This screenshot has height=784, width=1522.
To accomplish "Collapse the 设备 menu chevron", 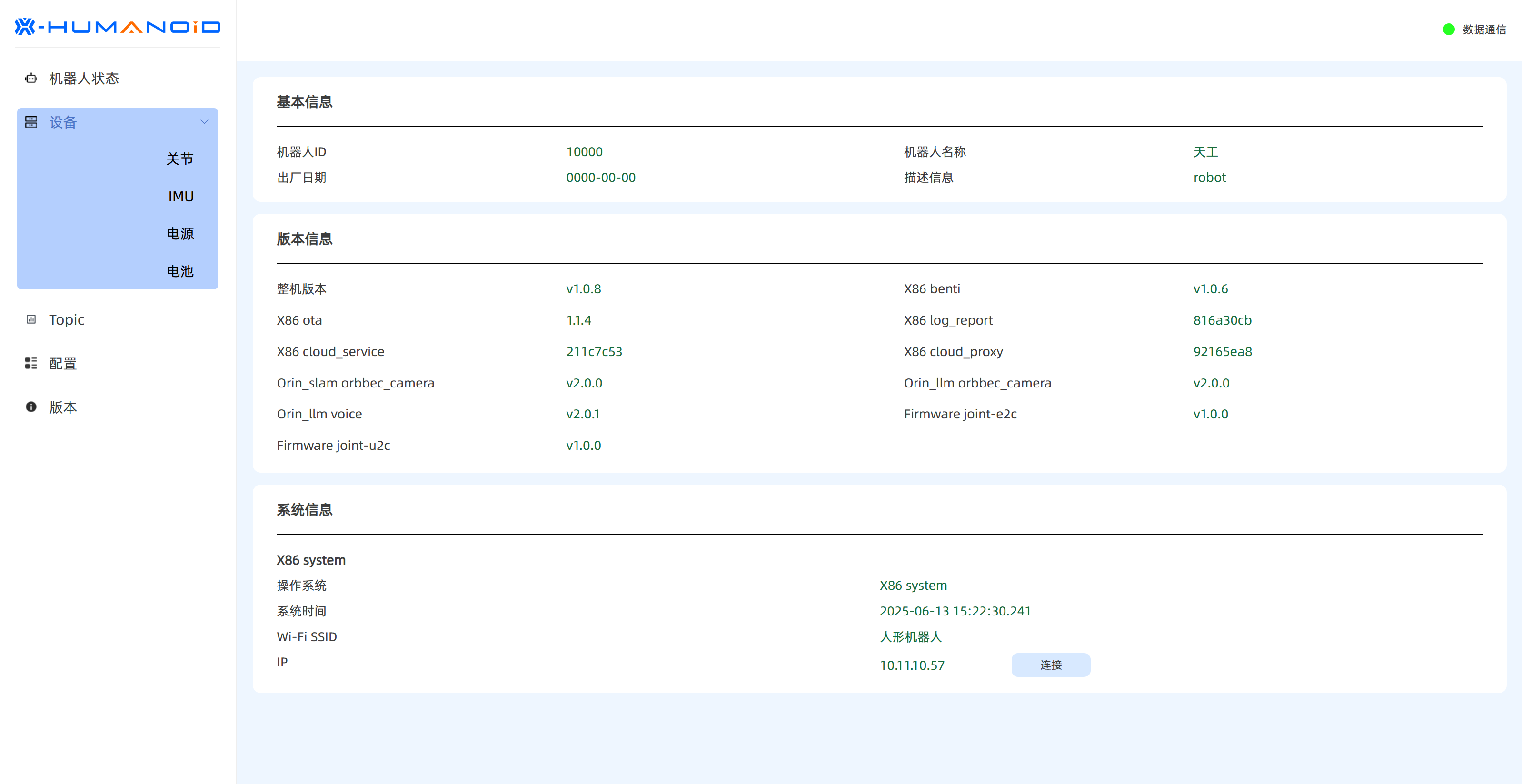I will (x=204, y=122).
